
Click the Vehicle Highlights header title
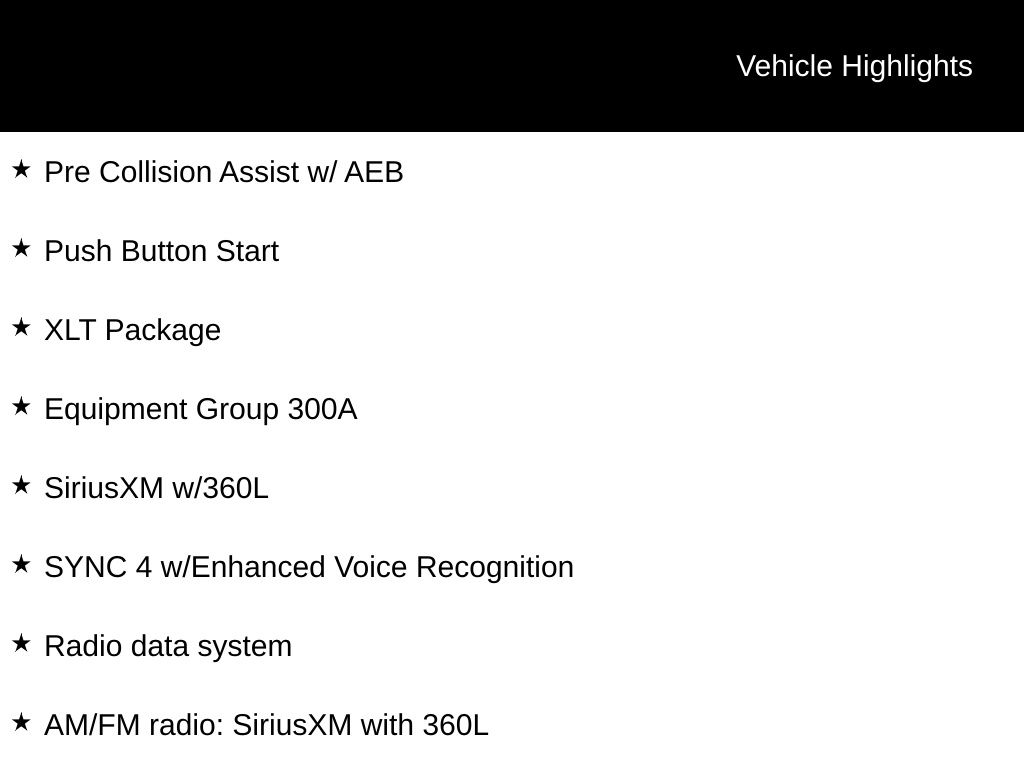click(854, 66)
